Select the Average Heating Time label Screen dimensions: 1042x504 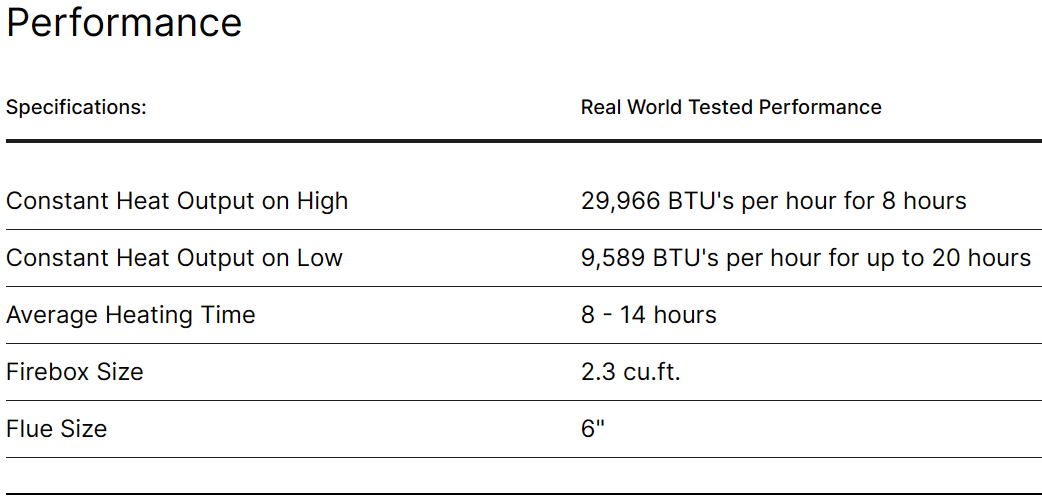pos(130,315)
